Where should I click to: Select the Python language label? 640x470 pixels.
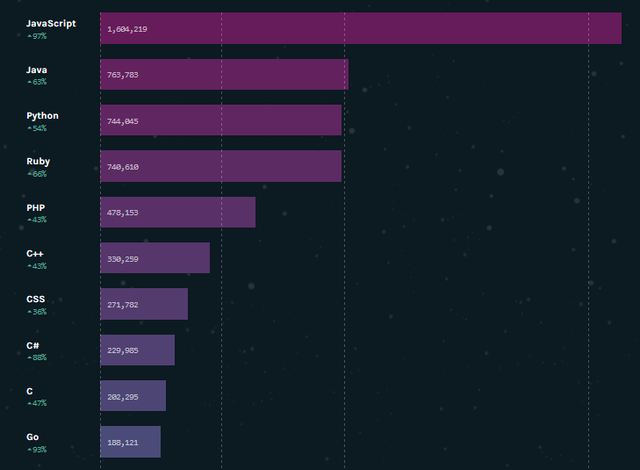(x=42, y=116)
